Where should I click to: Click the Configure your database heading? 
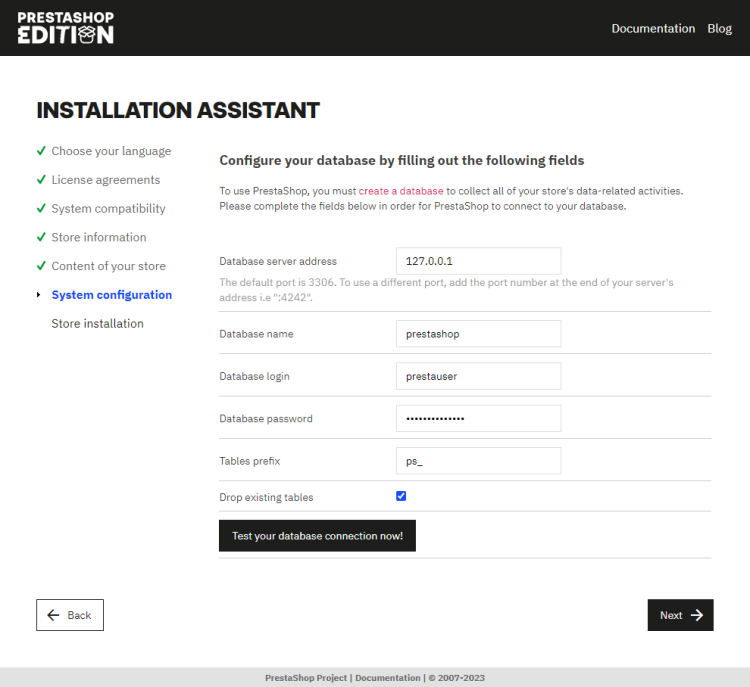(x=402, y=160)
